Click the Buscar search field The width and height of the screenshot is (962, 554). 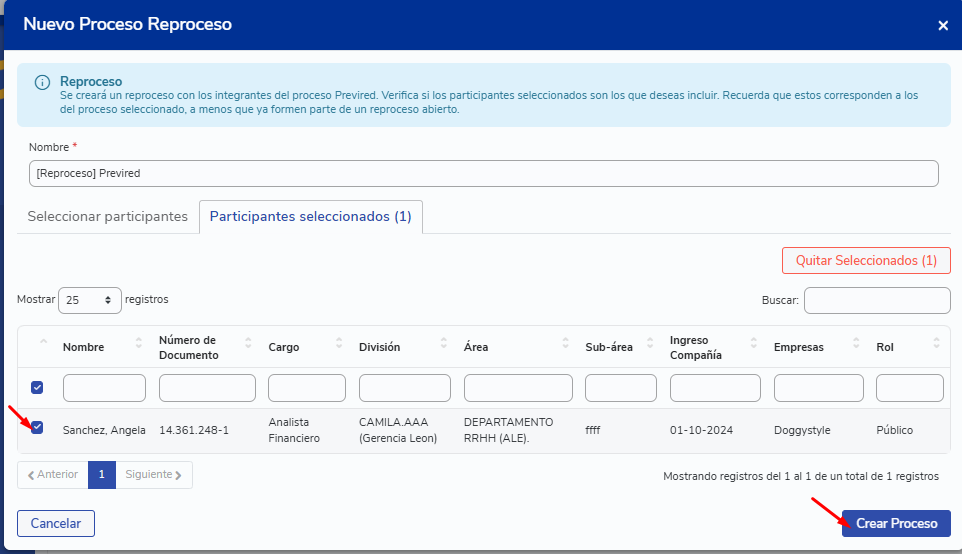click(x=877, y=301)
